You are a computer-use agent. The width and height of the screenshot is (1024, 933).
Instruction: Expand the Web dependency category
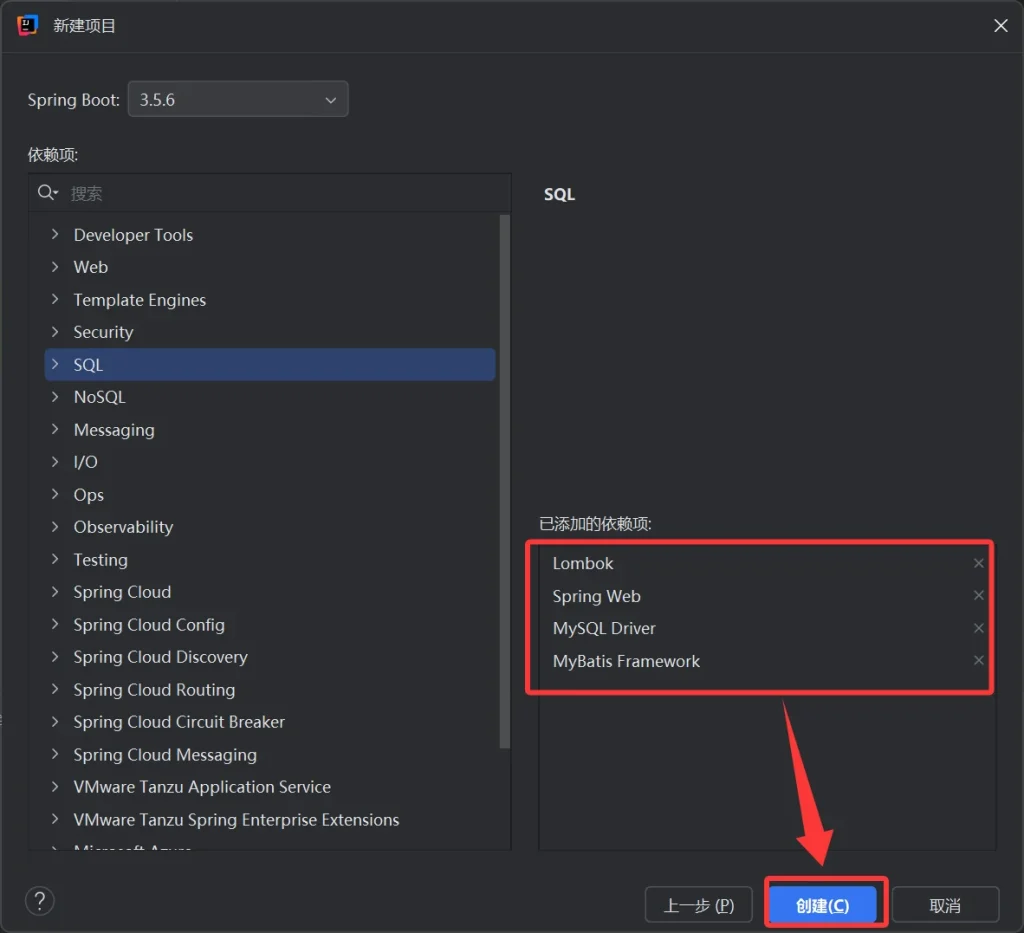click(x=55, y=267)
